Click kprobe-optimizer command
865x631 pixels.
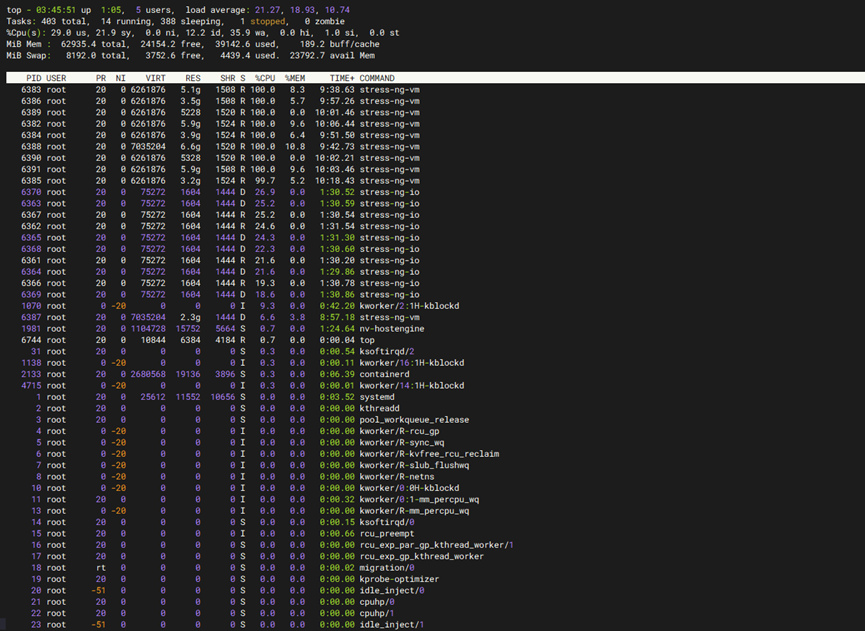[399, 579]
